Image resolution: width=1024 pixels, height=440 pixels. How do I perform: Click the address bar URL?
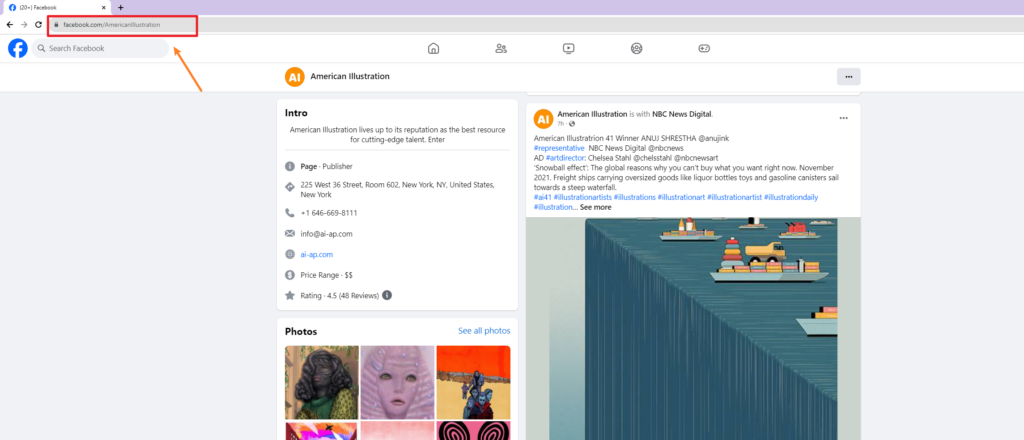[112, 24]
